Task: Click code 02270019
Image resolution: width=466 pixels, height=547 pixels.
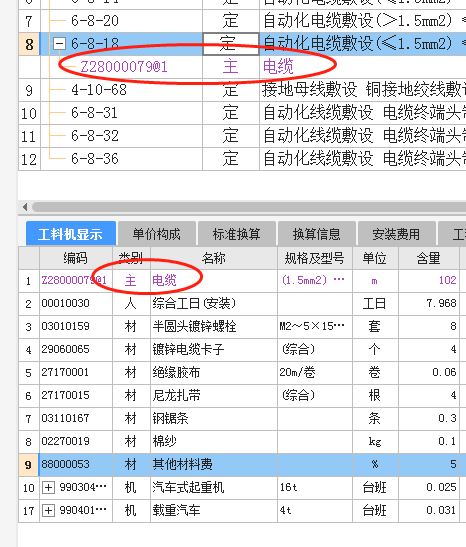Action: pyautogui.click(x=66, y=442)
